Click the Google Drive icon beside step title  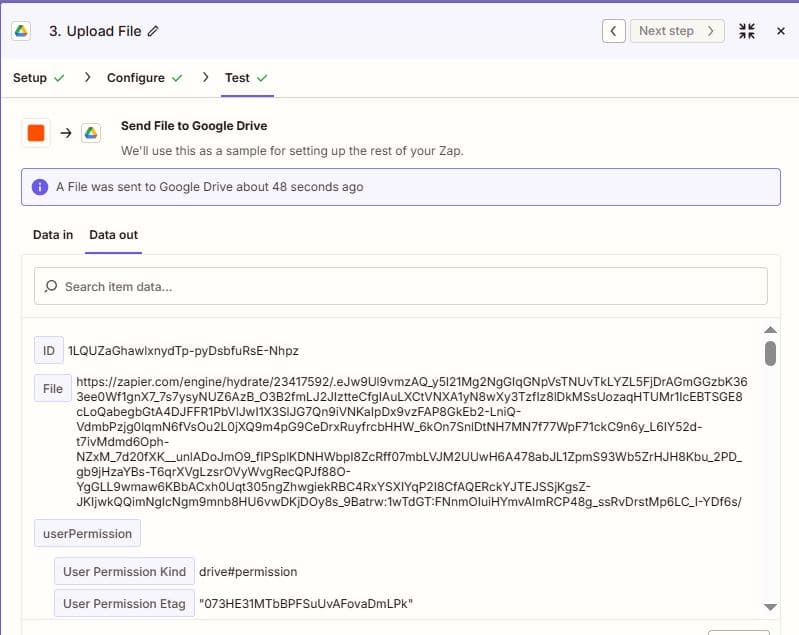tap(21, 31)
